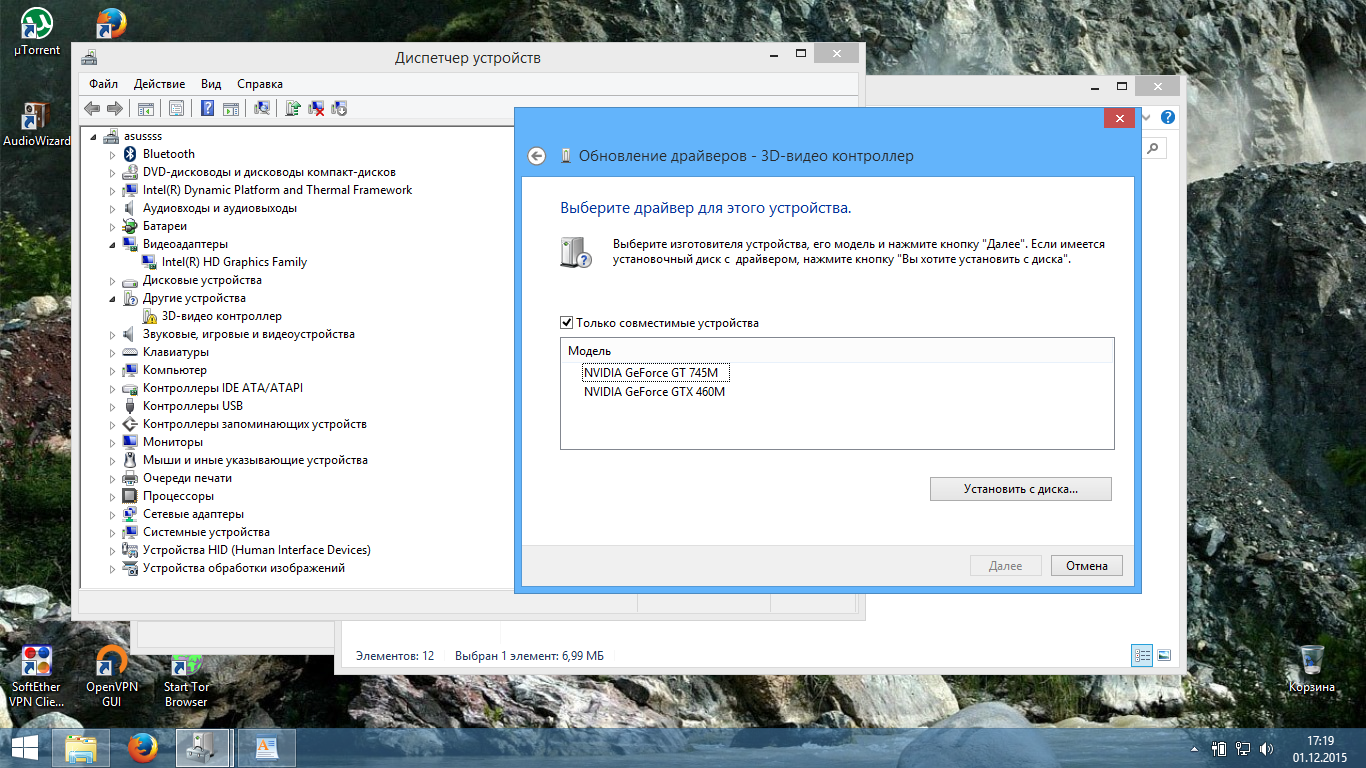Click the Back arrow in Device Manager toolbar

(92, 108)
